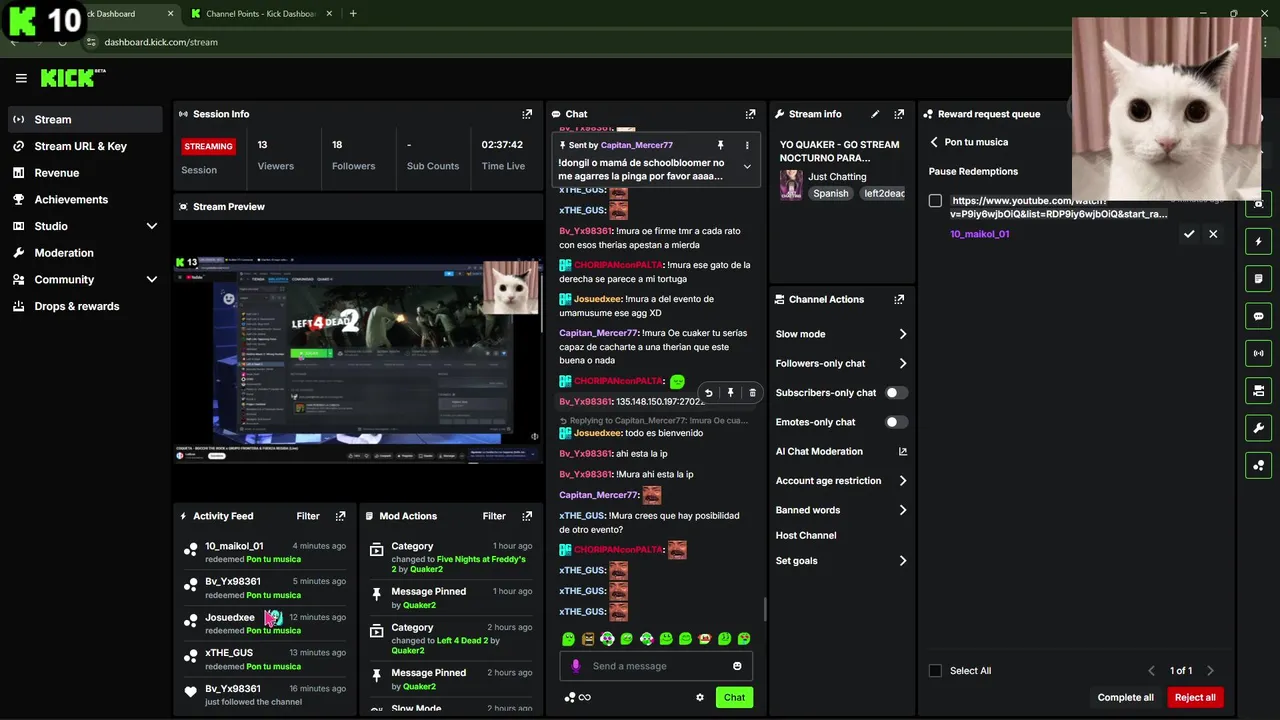Click the wrench icon in the right sidebar
The height and width of the screenshot is (720, 1280).
(1258, 428)
